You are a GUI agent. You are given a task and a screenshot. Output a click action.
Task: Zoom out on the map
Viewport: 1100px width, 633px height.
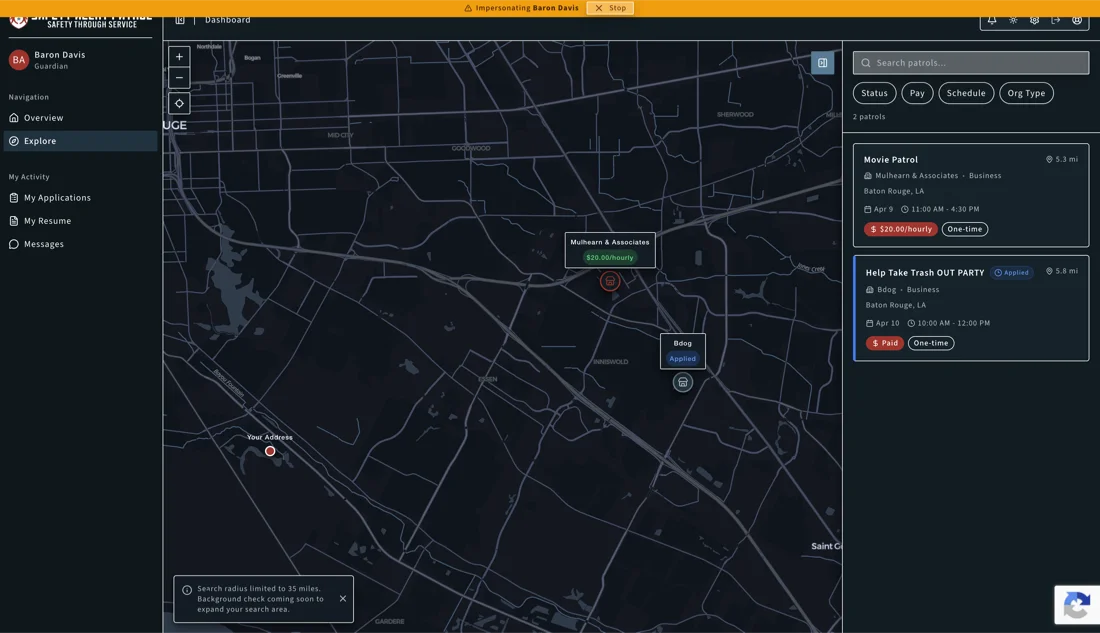click(180, 78)
